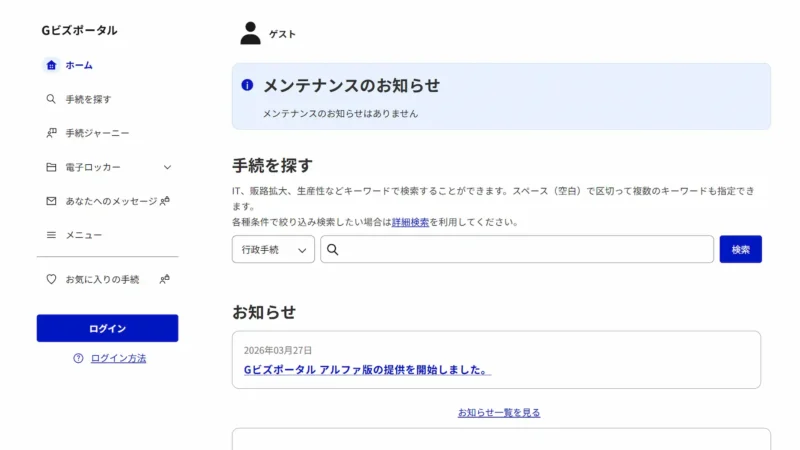Open 手続ジャーニー via its sidebar icon
Screen dimensions: 800x450
click(51, 133)
